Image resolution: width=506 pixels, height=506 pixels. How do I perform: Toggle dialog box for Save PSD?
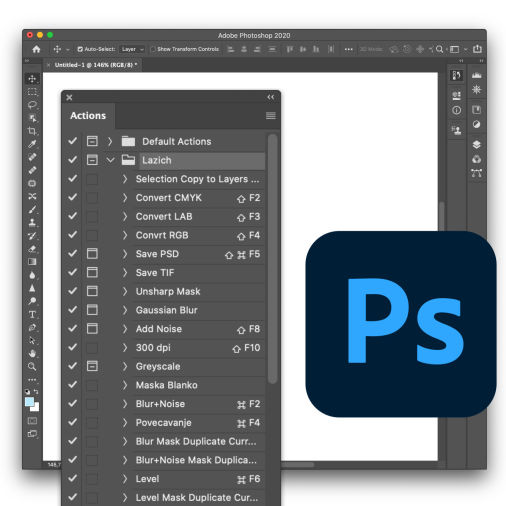pos(92,254)
